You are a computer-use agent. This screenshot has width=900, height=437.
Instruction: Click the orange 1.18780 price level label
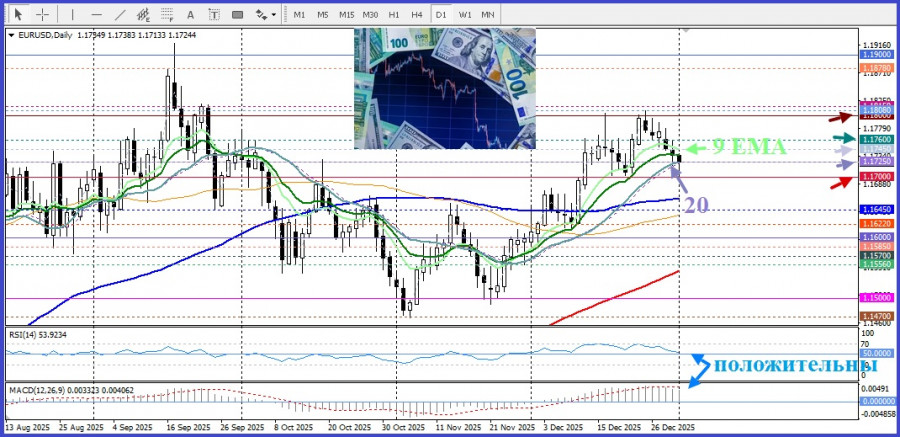(876, 68)
